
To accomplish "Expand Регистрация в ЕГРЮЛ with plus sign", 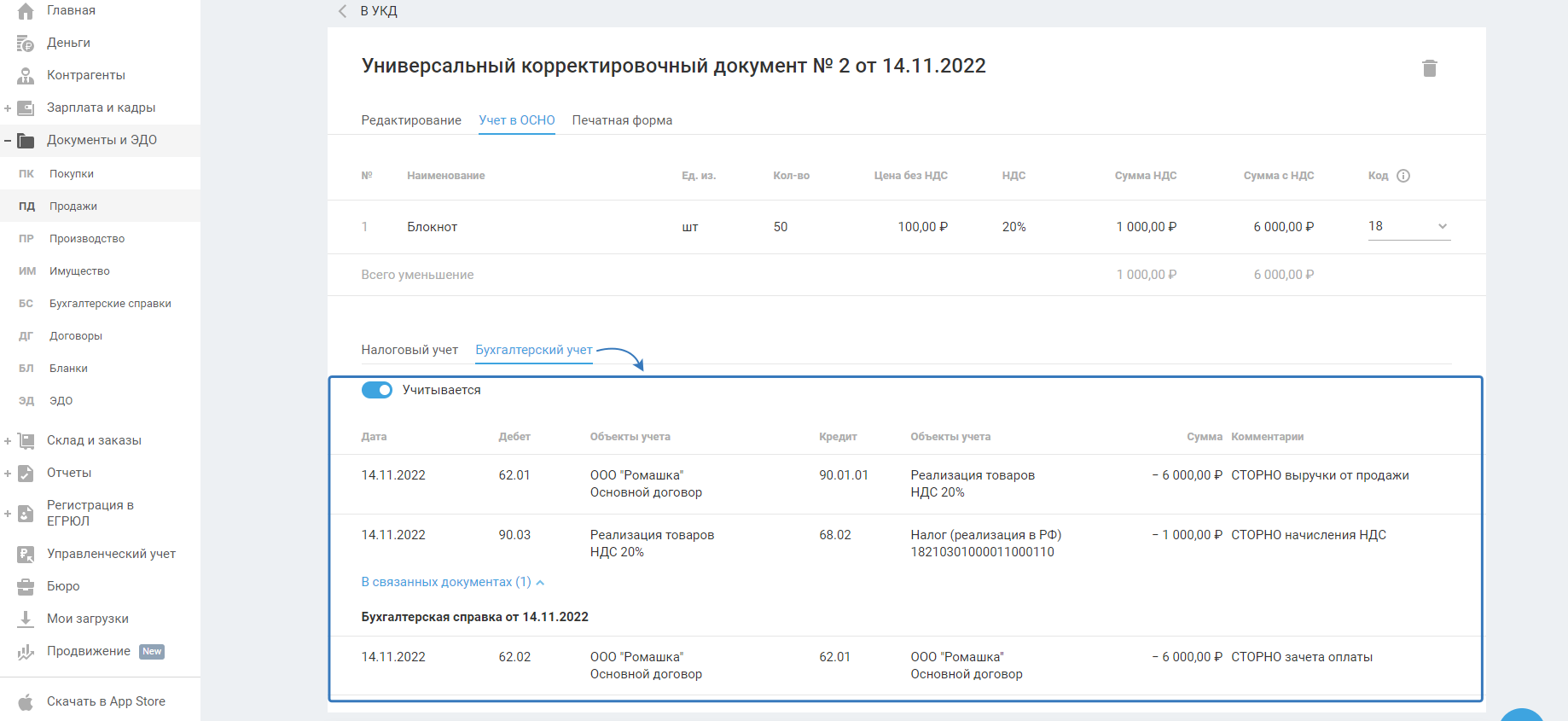I will [8, 514].
